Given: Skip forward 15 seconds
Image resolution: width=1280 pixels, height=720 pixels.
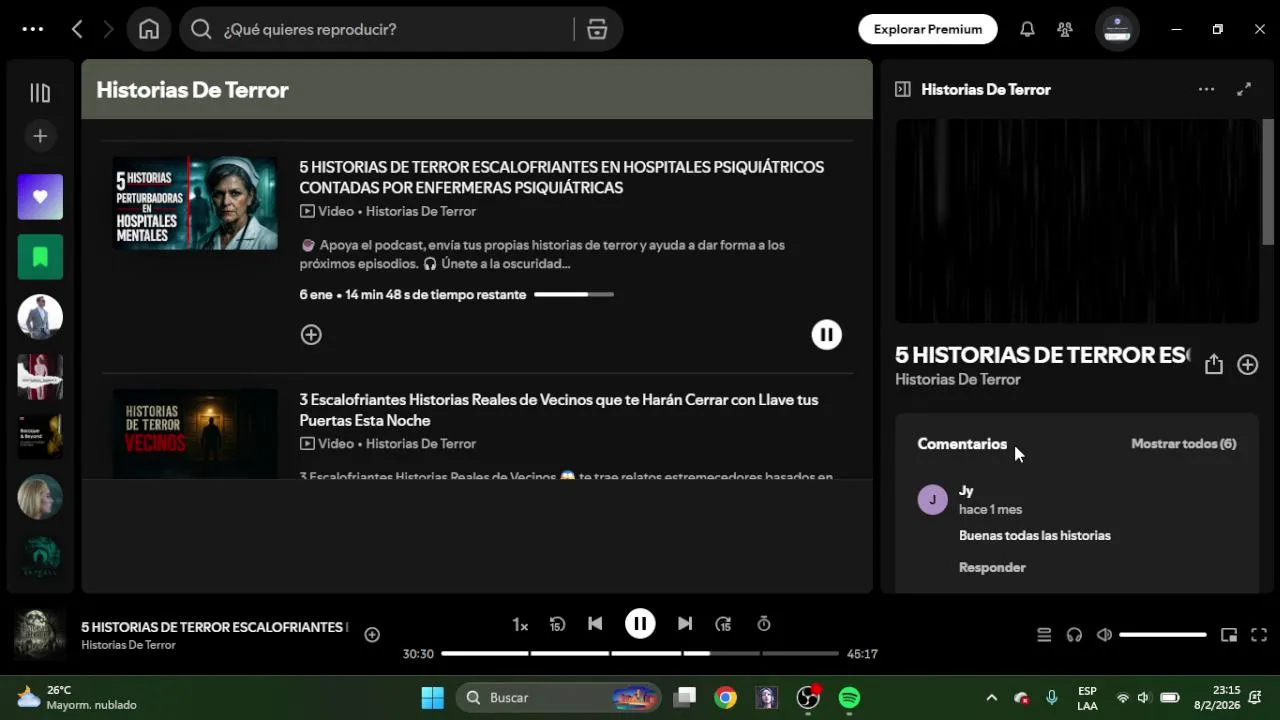Looking at the screenshot, I should pos(723,624).
